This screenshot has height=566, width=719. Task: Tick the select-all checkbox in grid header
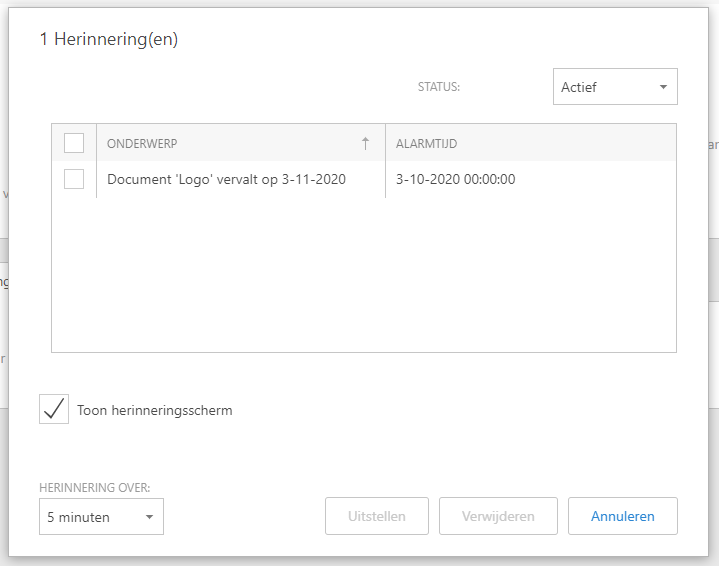[x=74, y=143]
